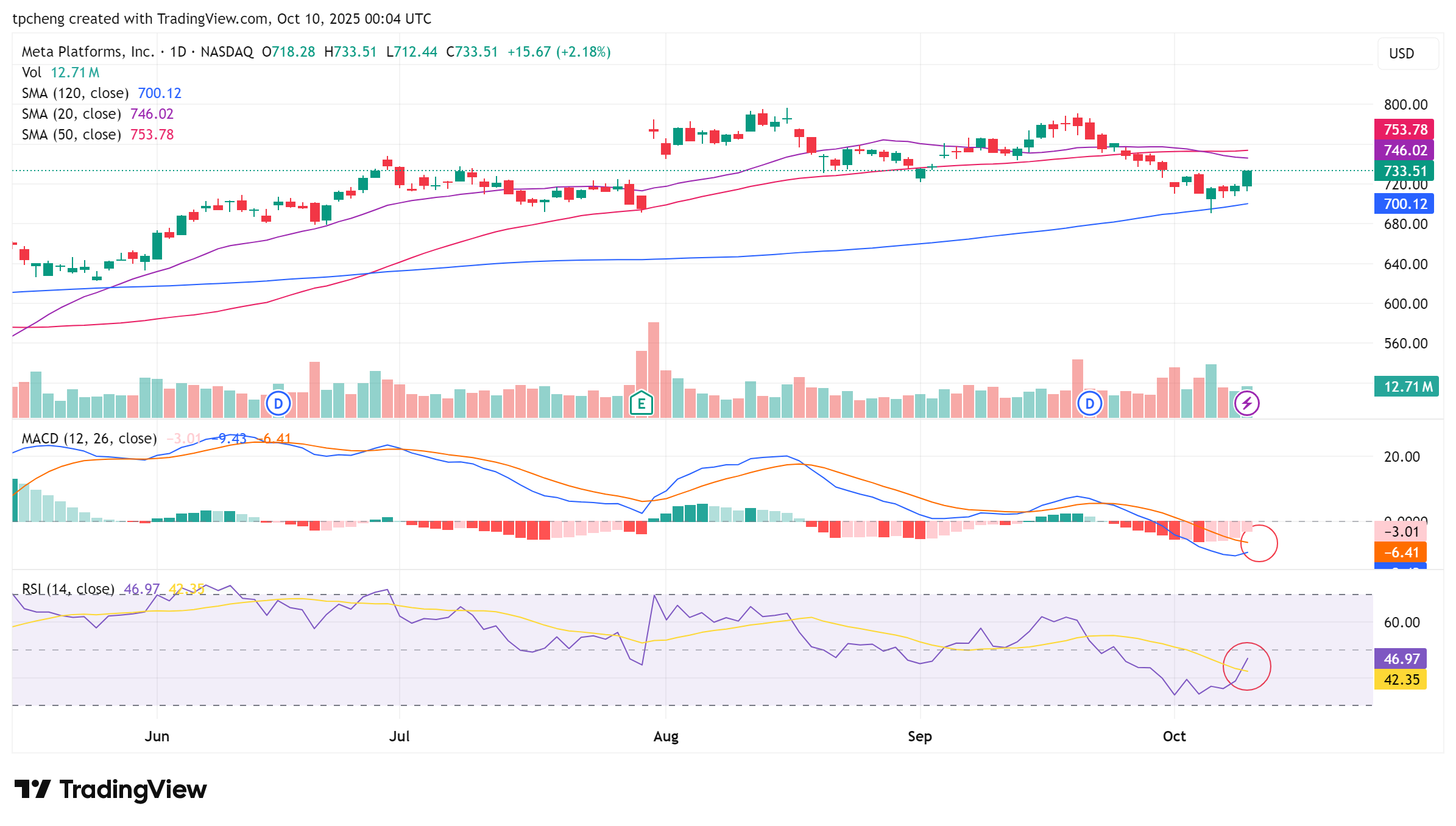Screen dimensions: 1456x826
Task: Open the MACD (12, 26, close) indicator legend
Action: click(x=89, y=439)
